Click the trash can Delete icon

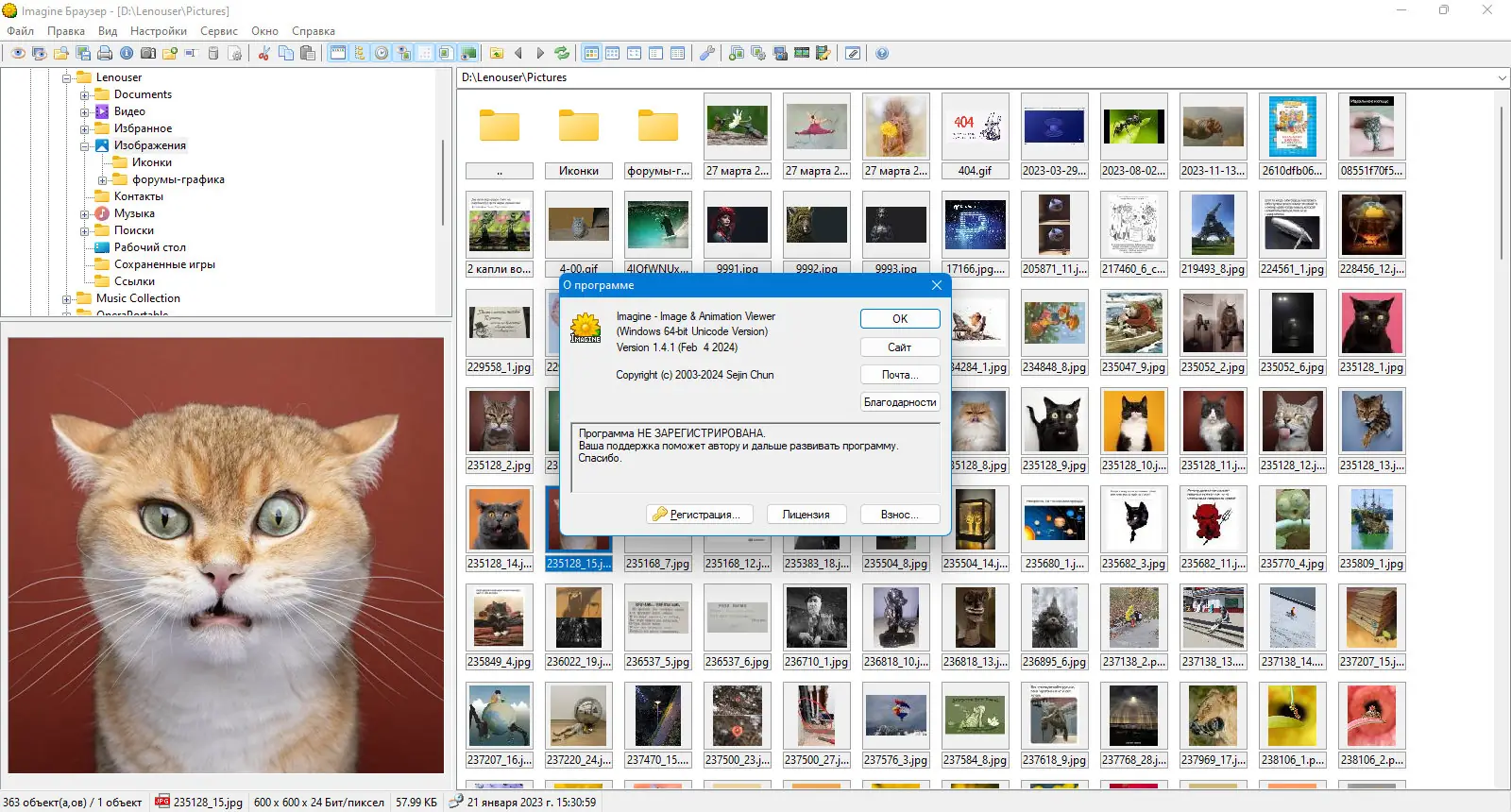coord(213,53)
